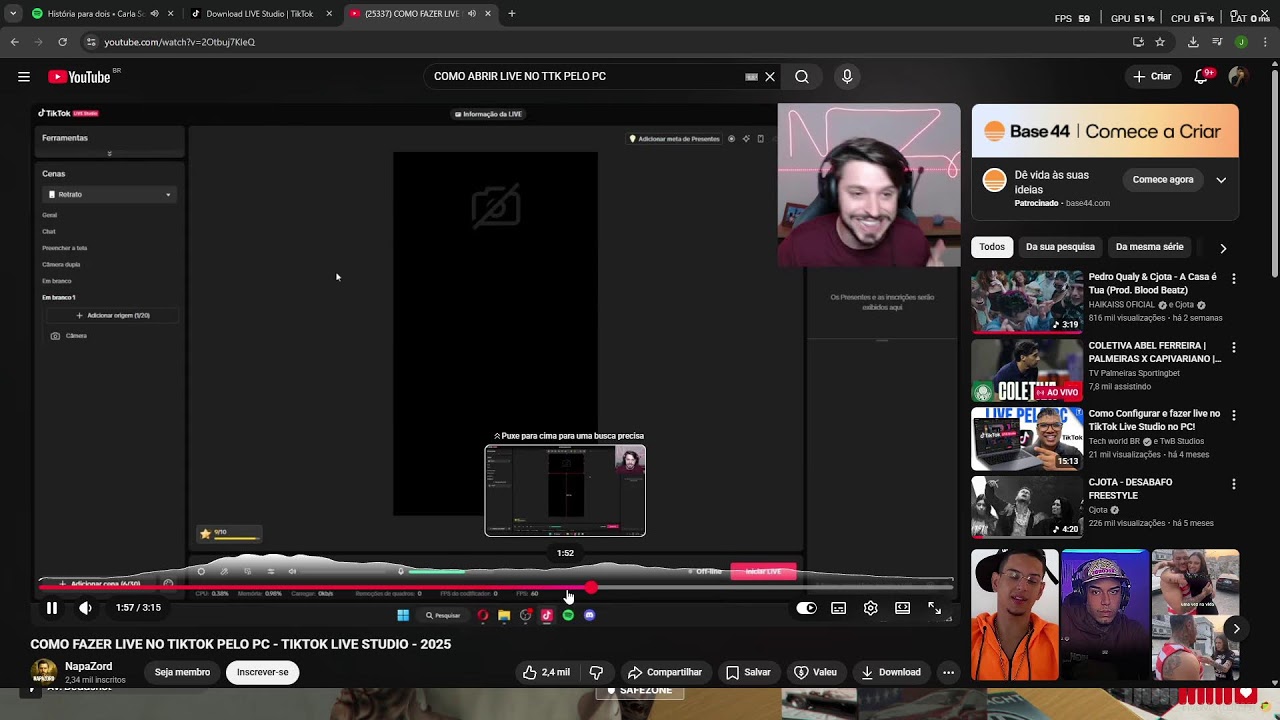1280x720 pixels.
Task: Open NapaZord channel avatar
Action: (x=44, y=672)
